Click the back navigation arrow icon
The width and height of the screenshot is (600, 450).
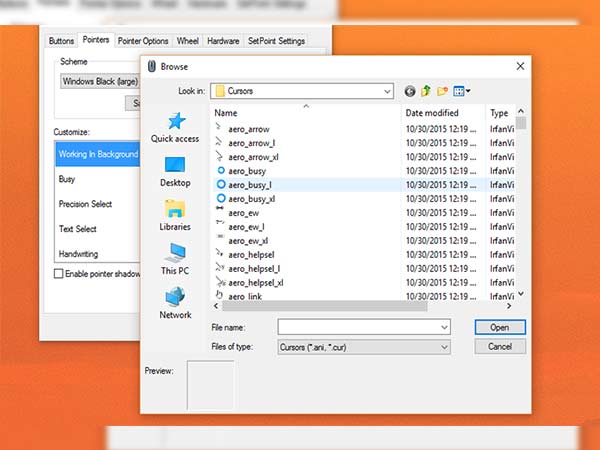pyautogui.click(x=410, y=91)
